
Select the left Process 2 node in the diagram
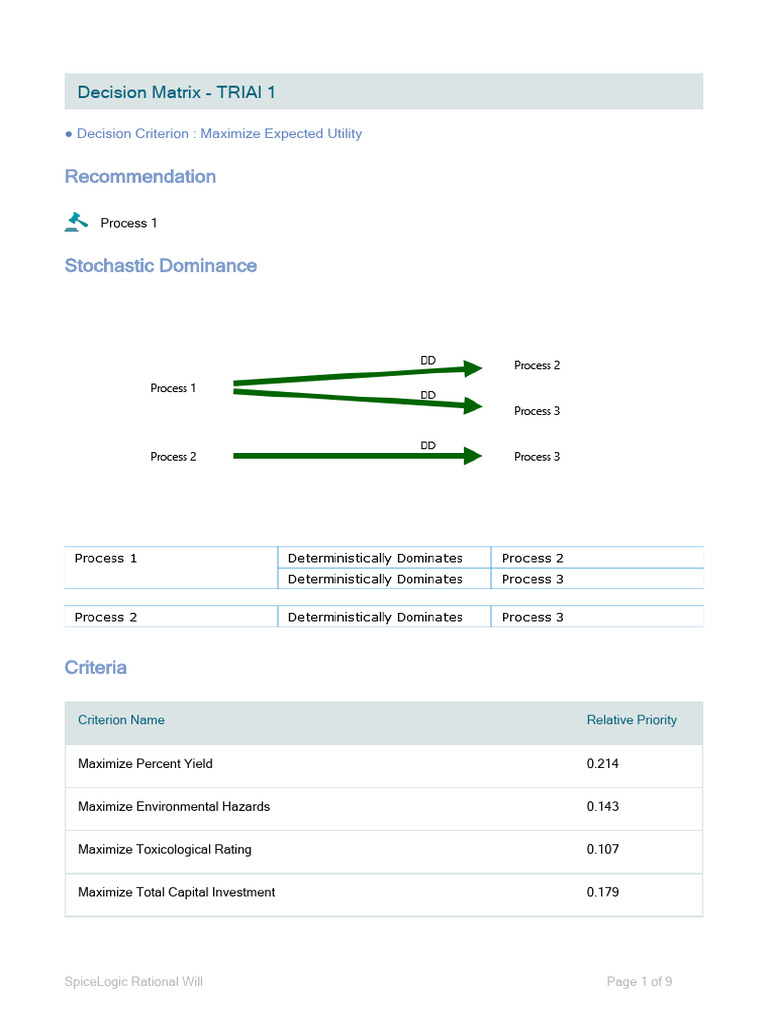[173, 456]
